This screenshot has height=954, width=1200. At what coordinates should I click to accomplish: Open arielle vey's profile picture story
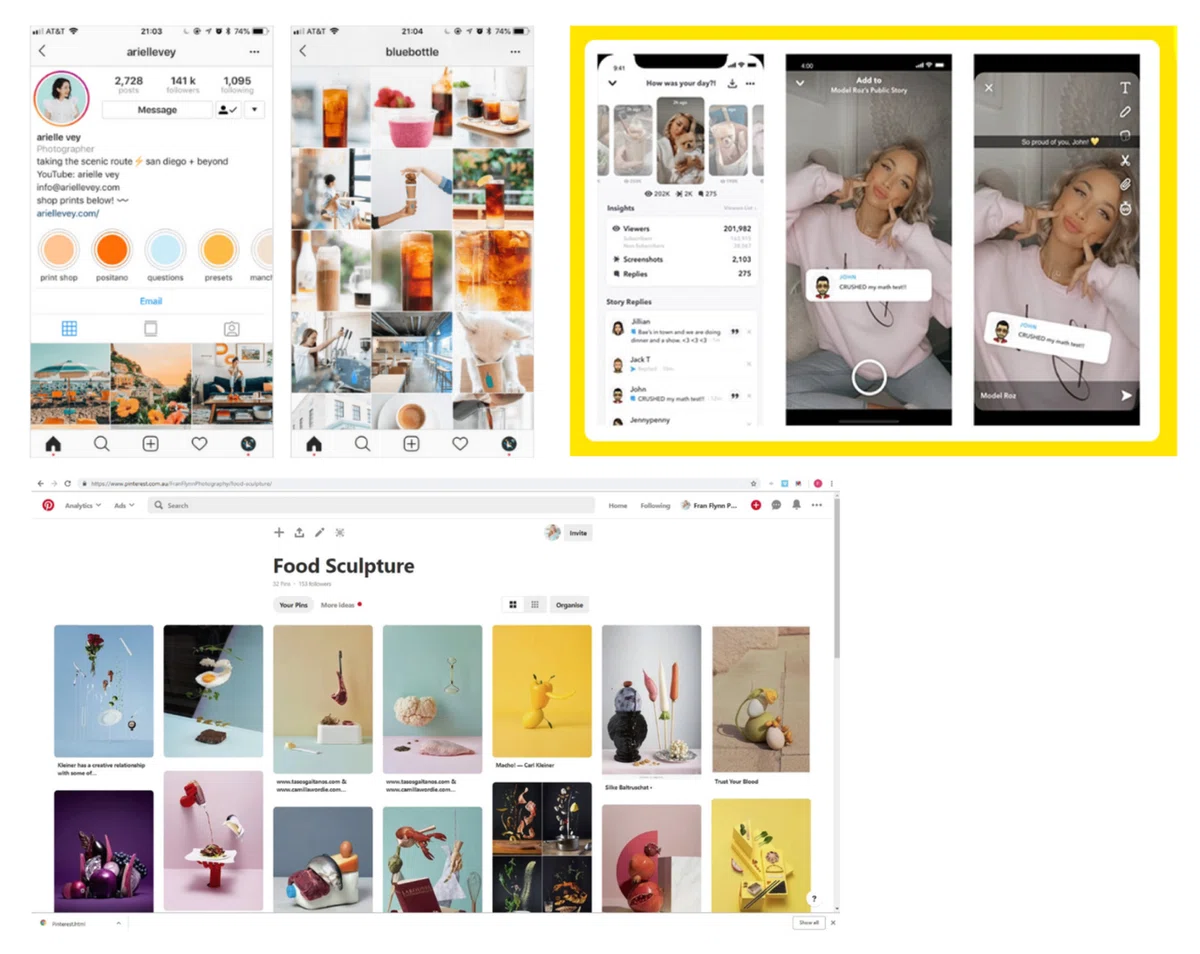pos(62,100)
